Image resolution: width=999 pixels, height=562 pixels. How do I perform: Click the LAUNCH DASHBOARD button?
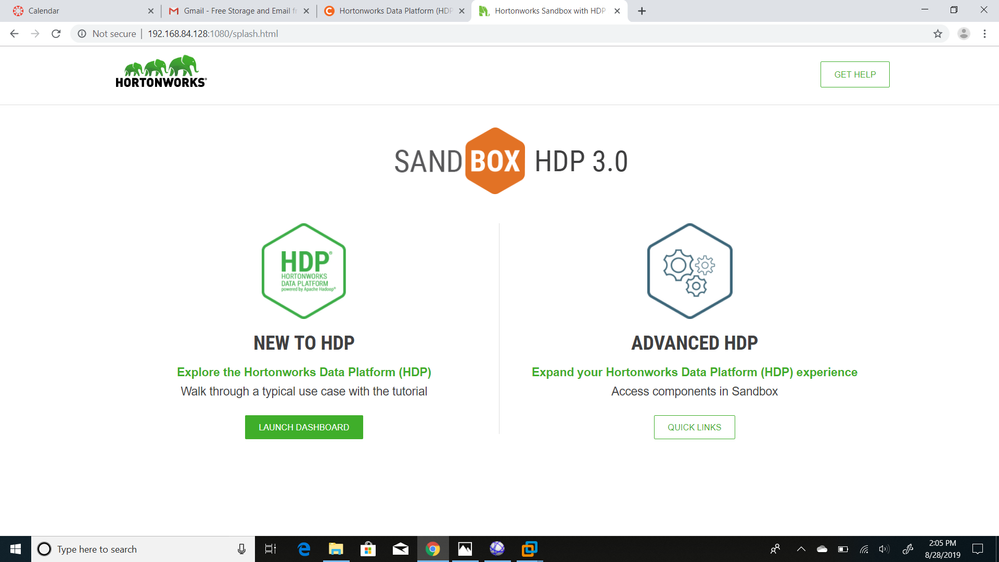point(304,427)
